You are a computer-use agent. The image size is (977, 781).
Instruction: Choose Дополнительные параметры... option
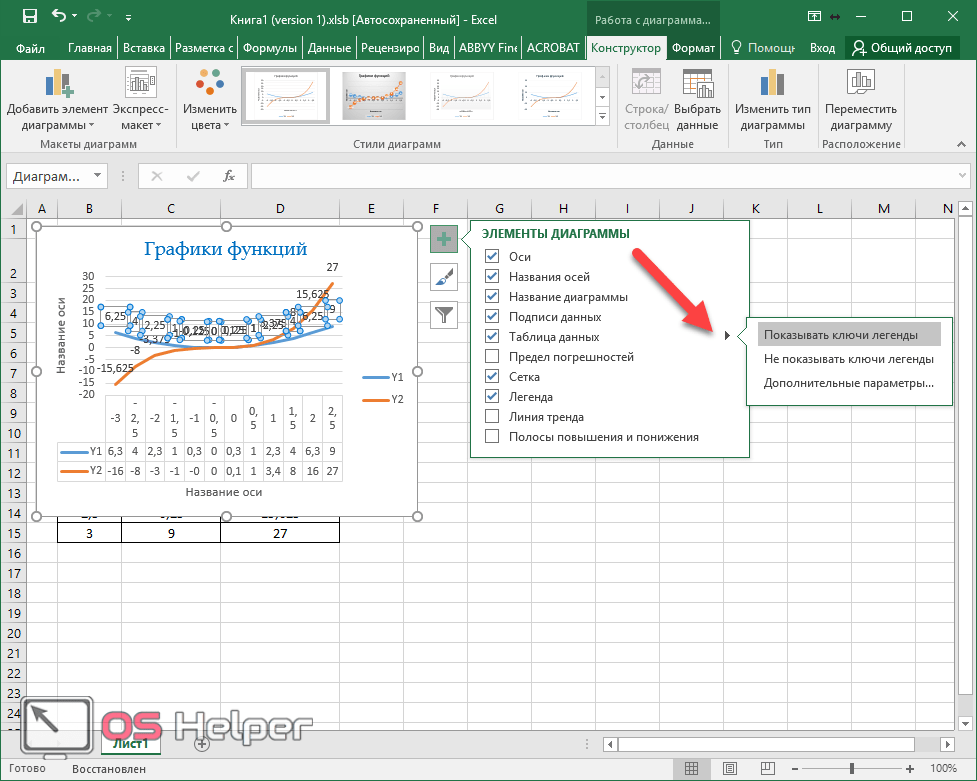848,383
